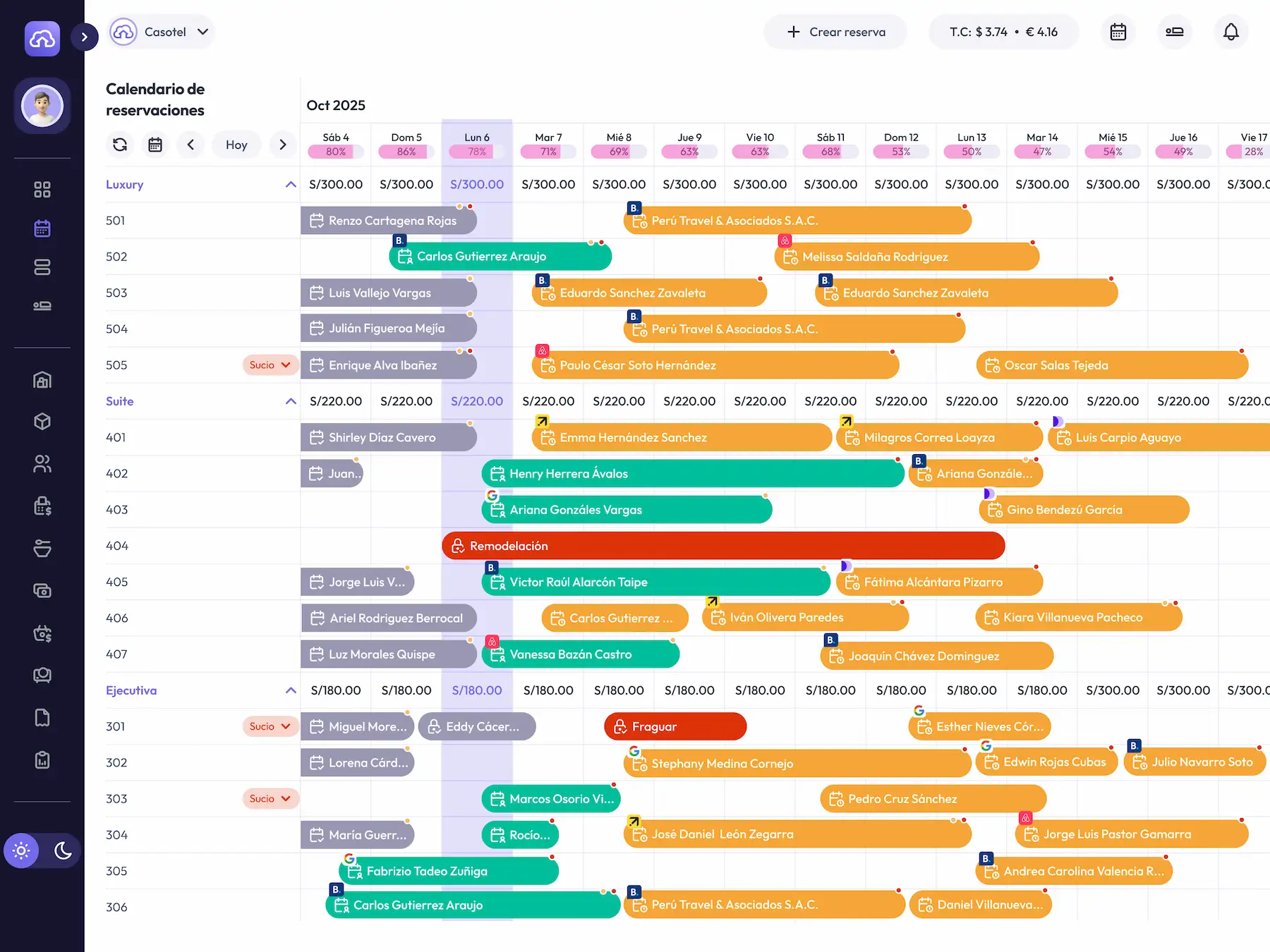Collapse the Ejecutiva section
Image resolution: width=1270 pixels, height=952 pixels.
pos(290,690)
